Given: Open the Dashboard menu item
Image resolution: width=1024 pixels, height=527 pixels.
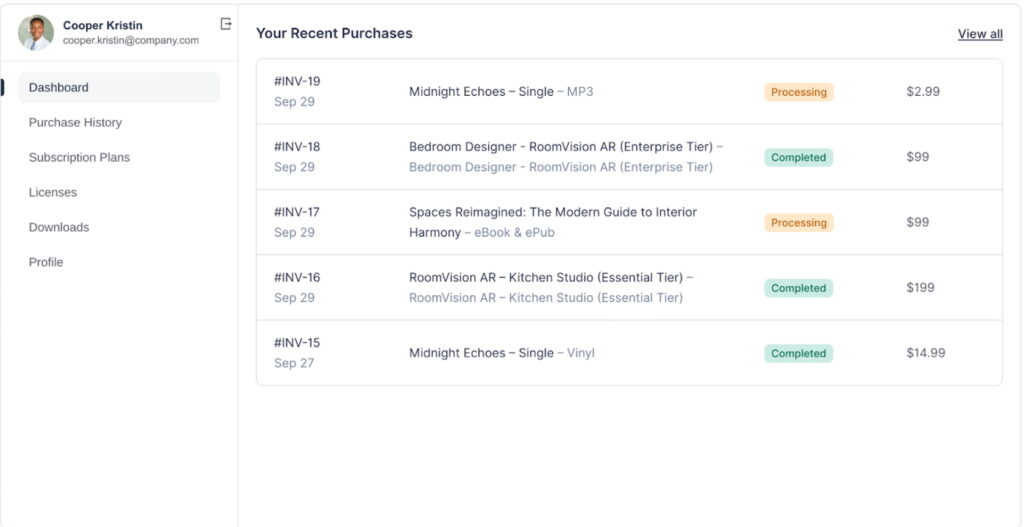Looking at the screenshot, I should [x=59, y=88].
